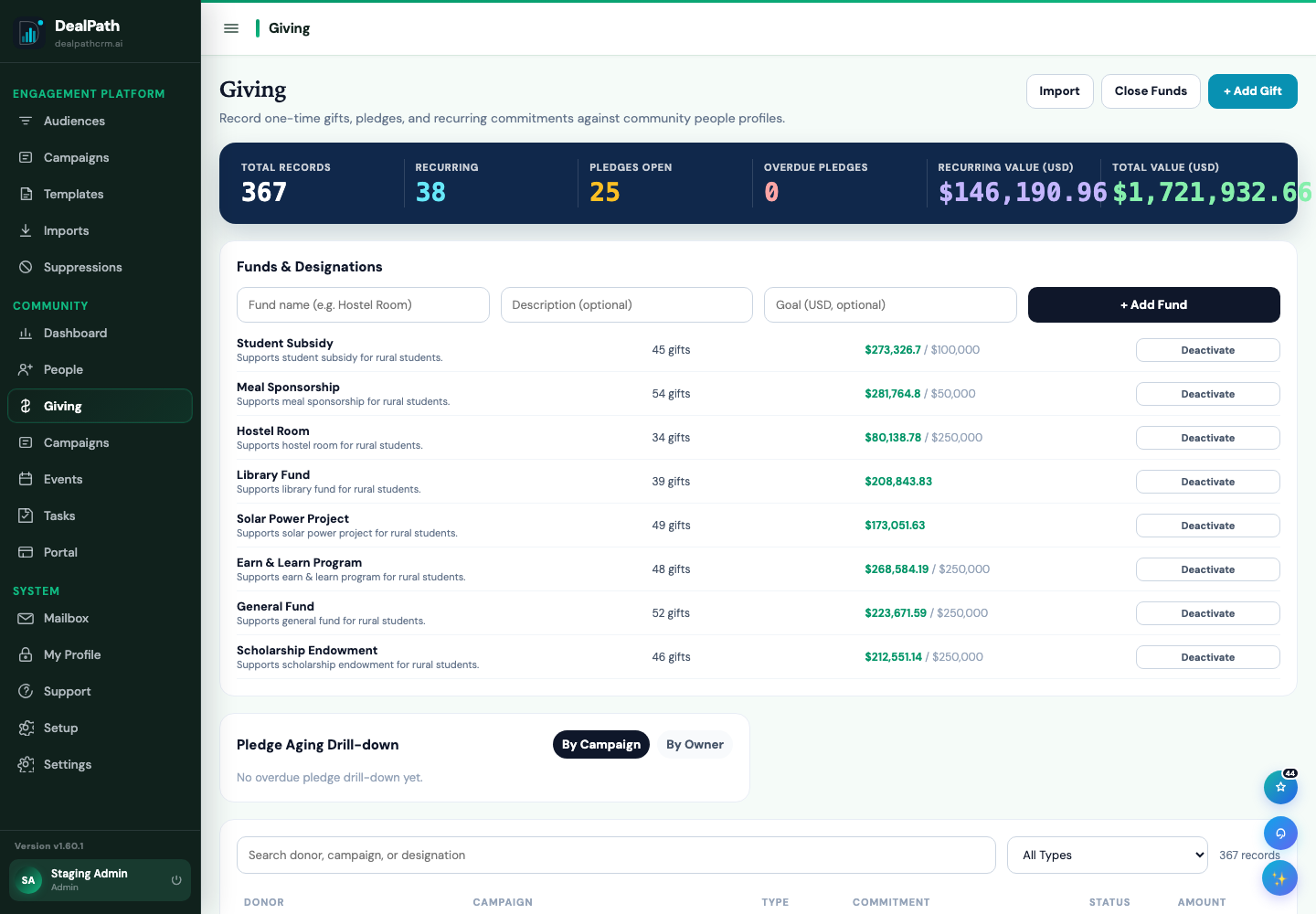
Task: Click the Support help icon
Action: click(x=26, y=691)
